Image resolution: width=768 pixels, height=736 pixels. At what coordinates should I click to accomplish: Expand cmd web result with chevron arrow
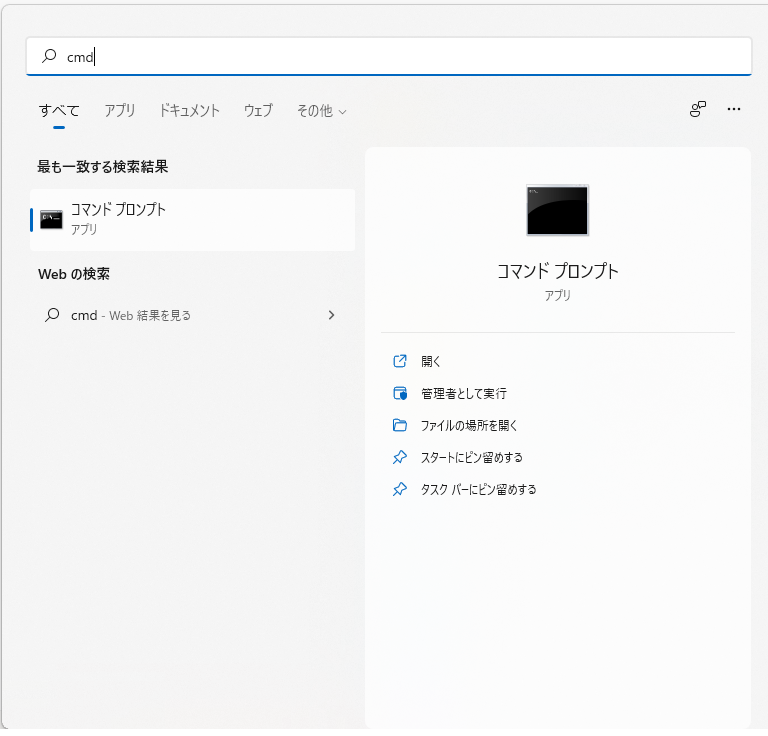332,315
